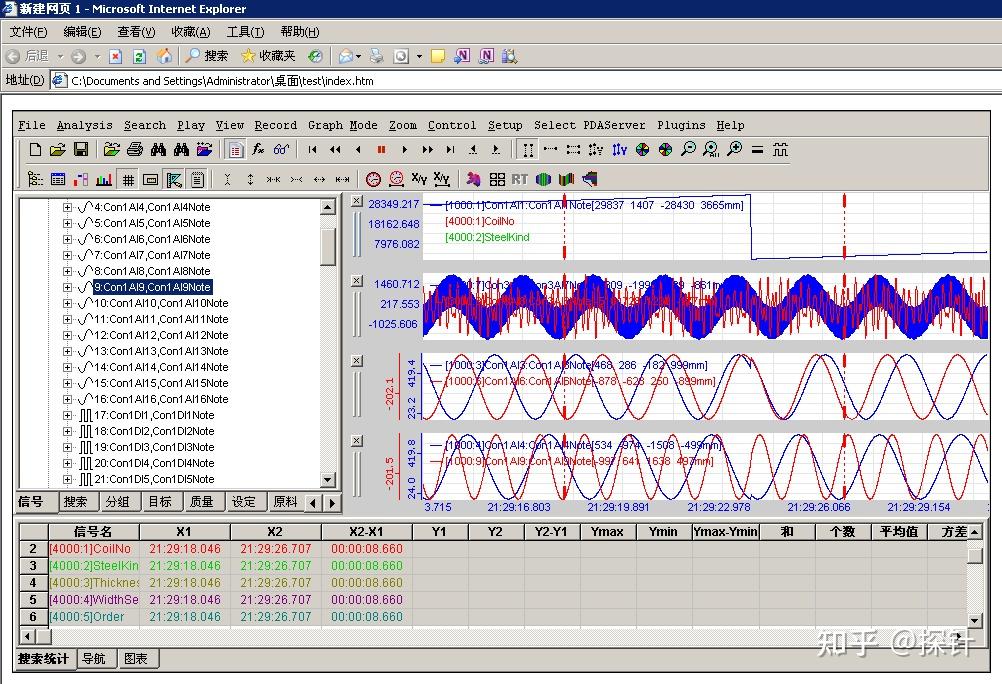1002x684 pixels.
Task: Click the zoom-in magnifier icon
Action: pos(734,150)
